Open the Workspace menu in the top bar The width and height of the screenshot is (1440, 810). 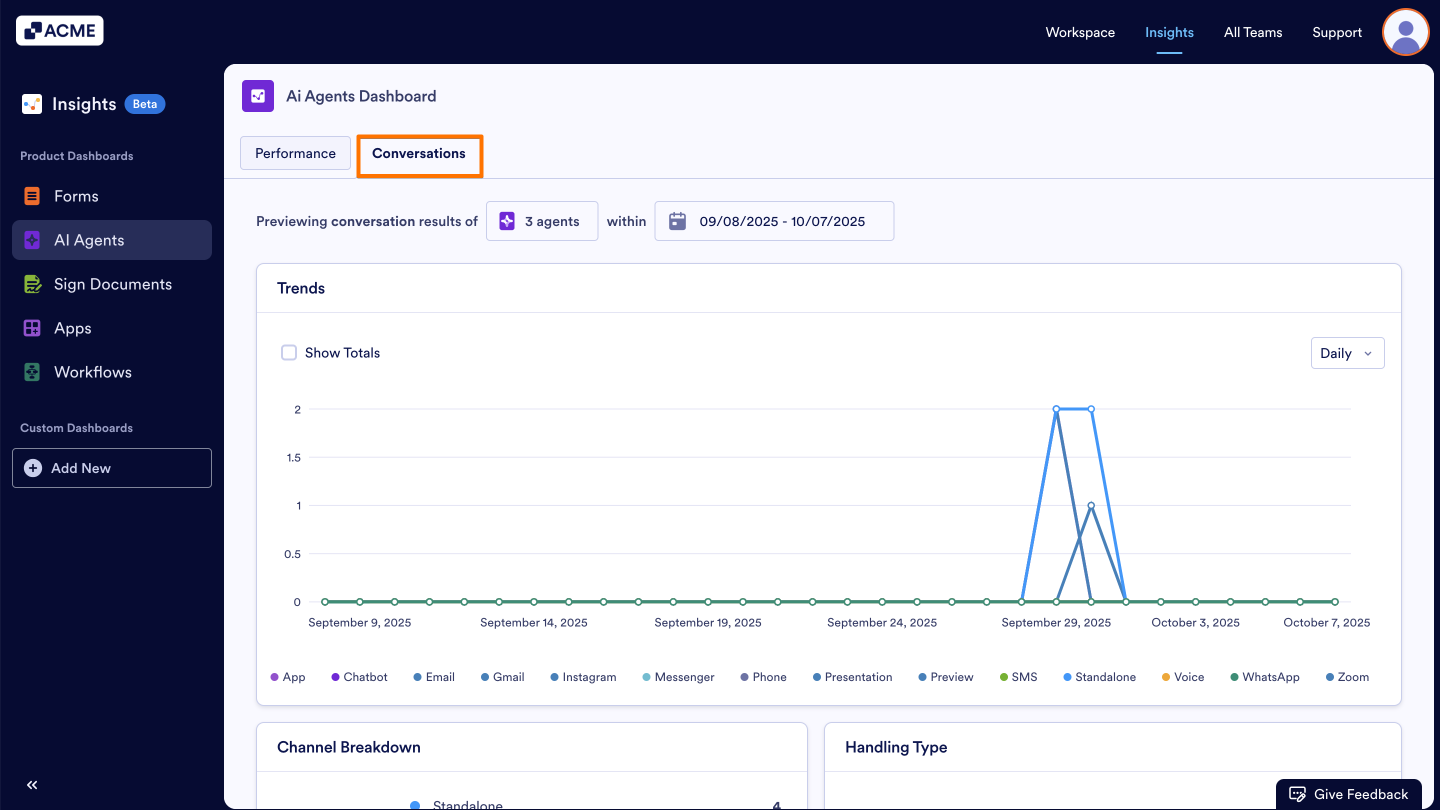tap(1080, 32)
